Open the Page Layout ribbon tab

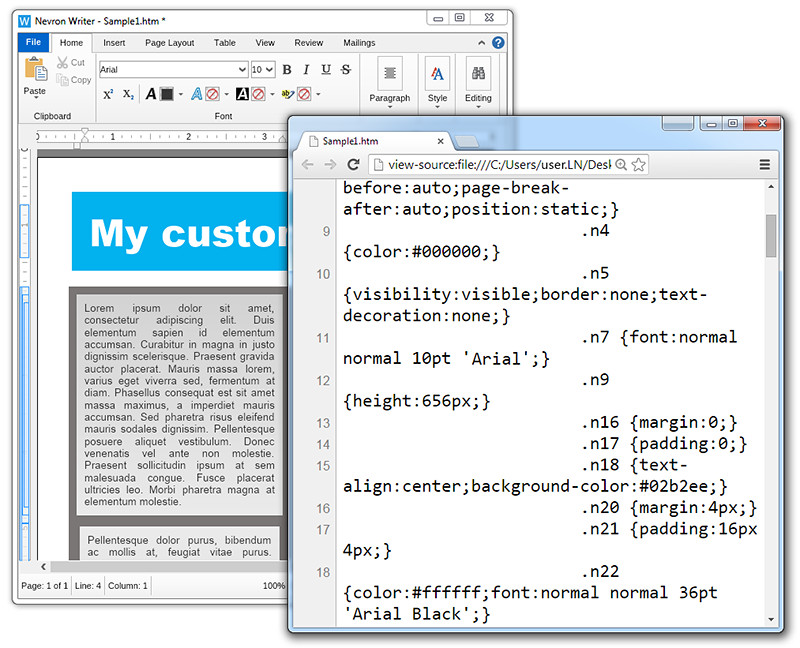click(169, 43)
